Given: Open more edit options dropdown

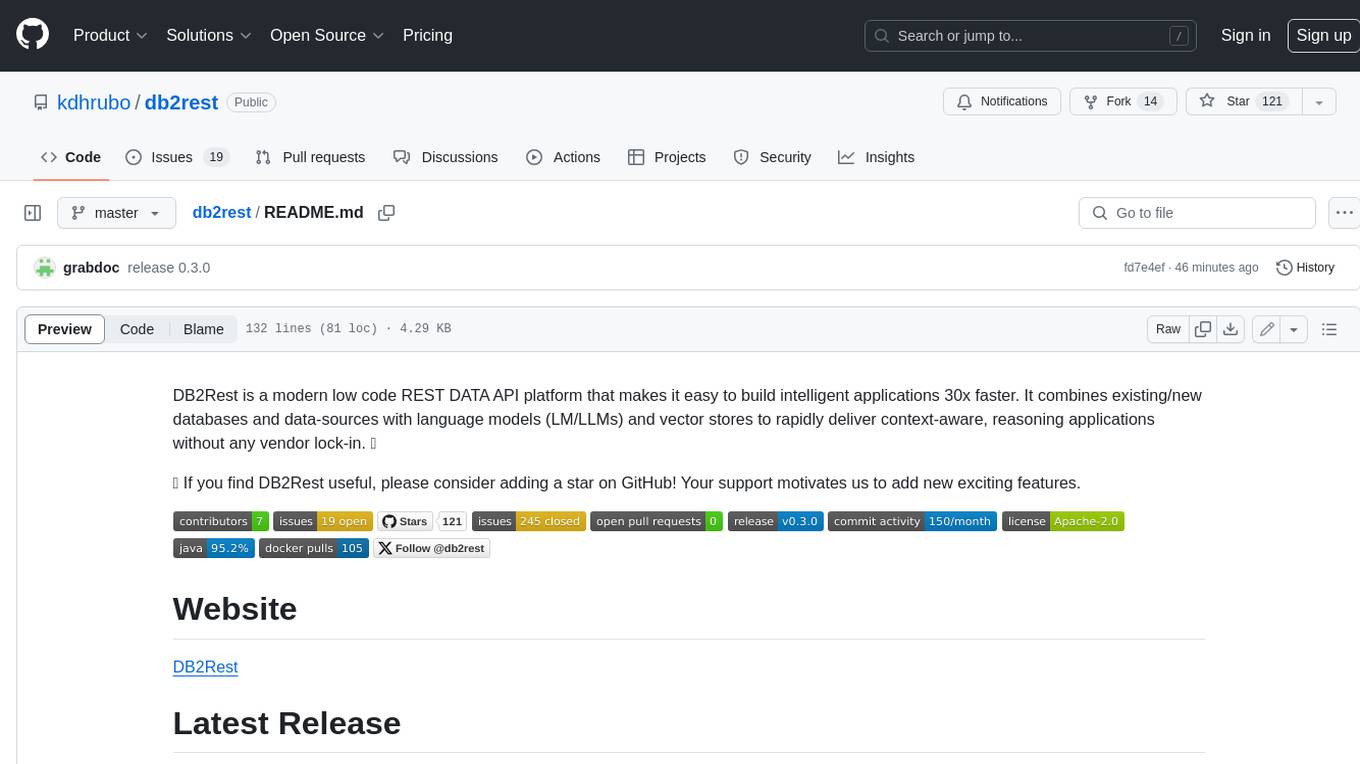Looking at the screenshot, I should (x=1294, y=329).
